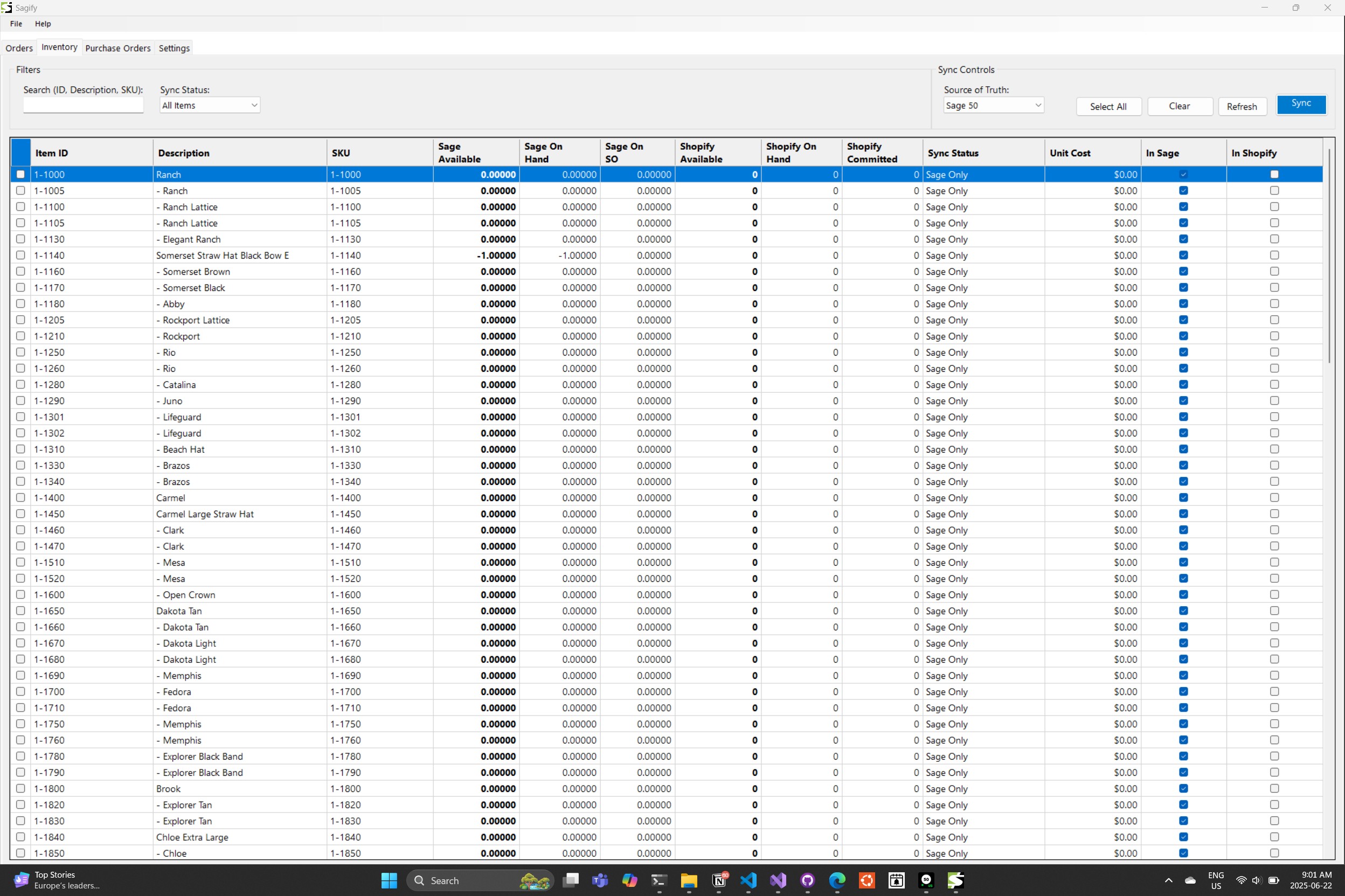
Task: Click the Refresh button
Action: [1242, 106]
